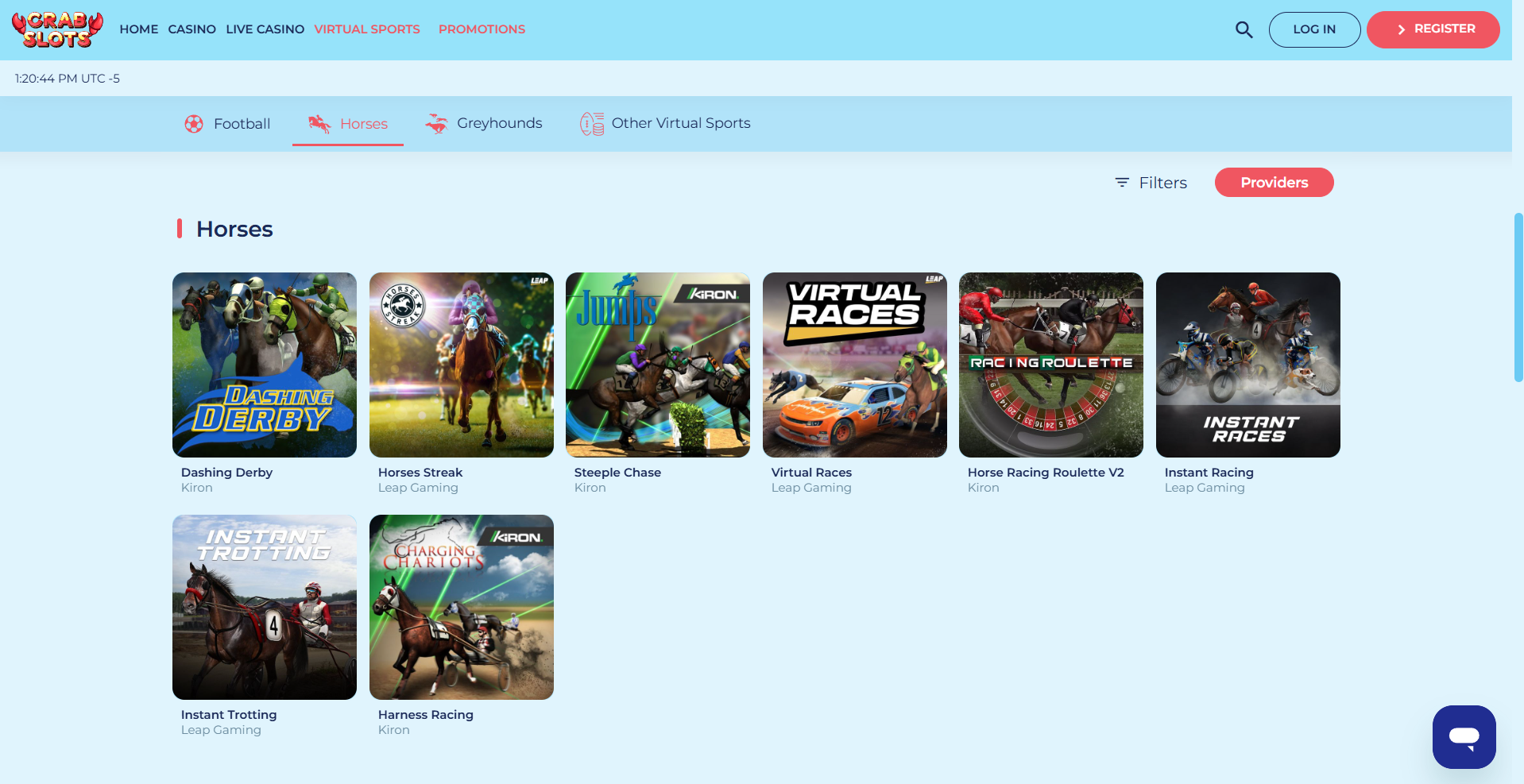Expand the Providers list
This screenshot has height=784, width=1524.
click(x=1274, y=183)
